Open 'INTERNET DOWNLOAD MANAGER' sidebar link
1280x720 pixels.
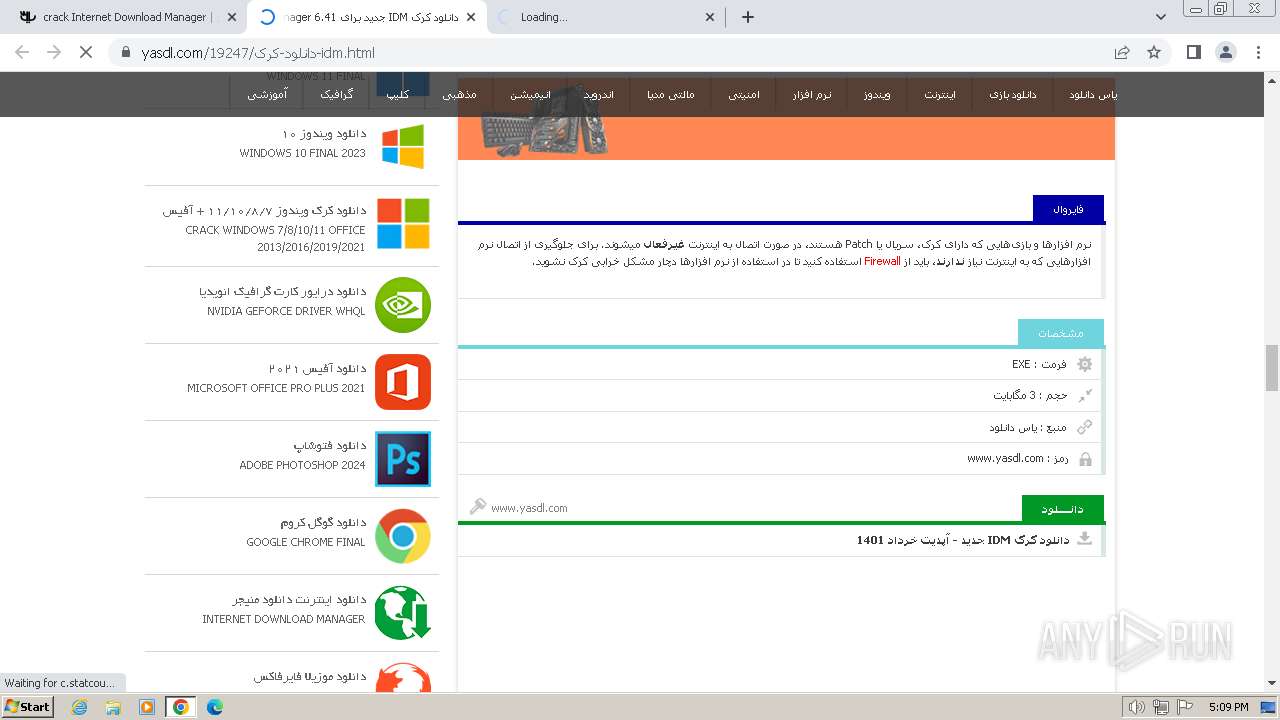click(284, 619)
